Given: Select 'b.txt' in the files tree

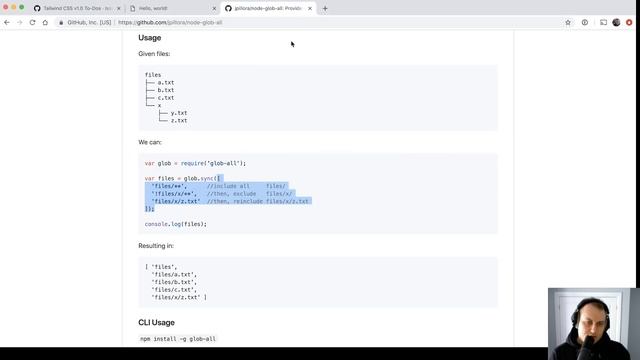Looking at the screenshot, I should tap(166, 90).
